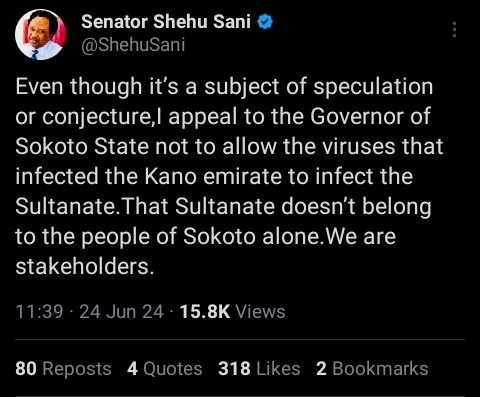Viewport: 480px width, 397px height.
Task: View the 4 Quotes list
Action: tap(165, 369)
